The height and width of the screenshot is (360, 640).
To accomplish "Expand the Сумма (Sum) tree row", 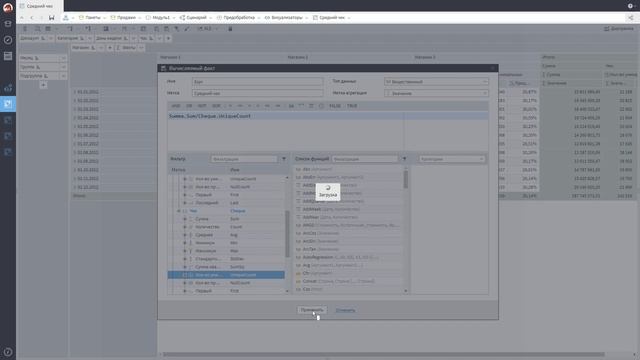I will click(x=185, y=219).
